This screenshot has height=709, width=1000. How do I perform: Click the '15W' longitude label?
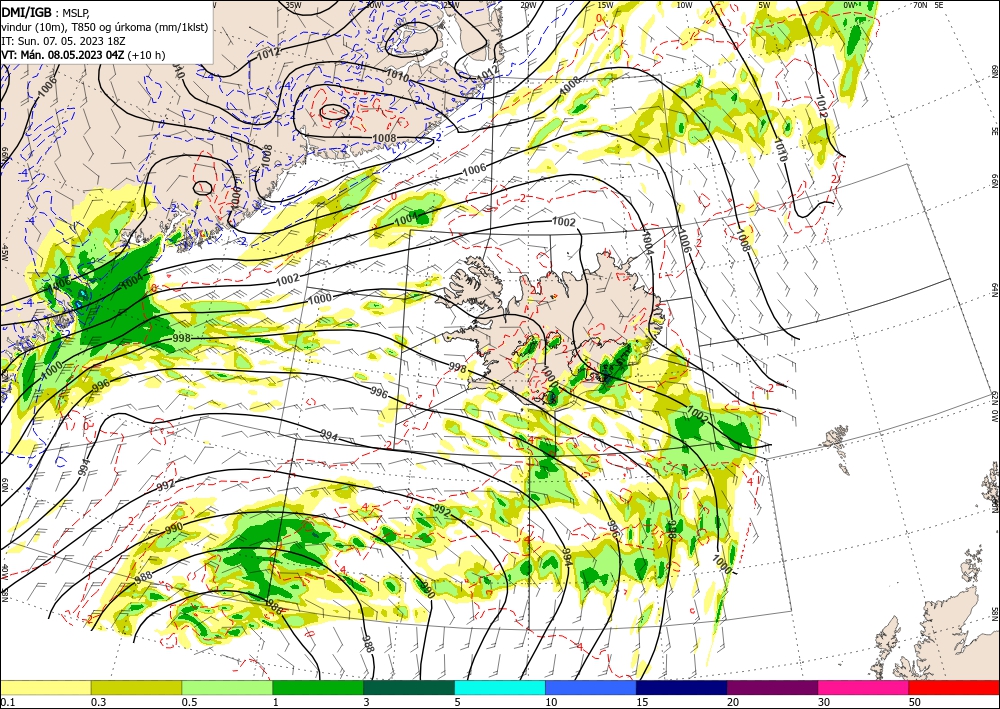(x=605, y=5)
